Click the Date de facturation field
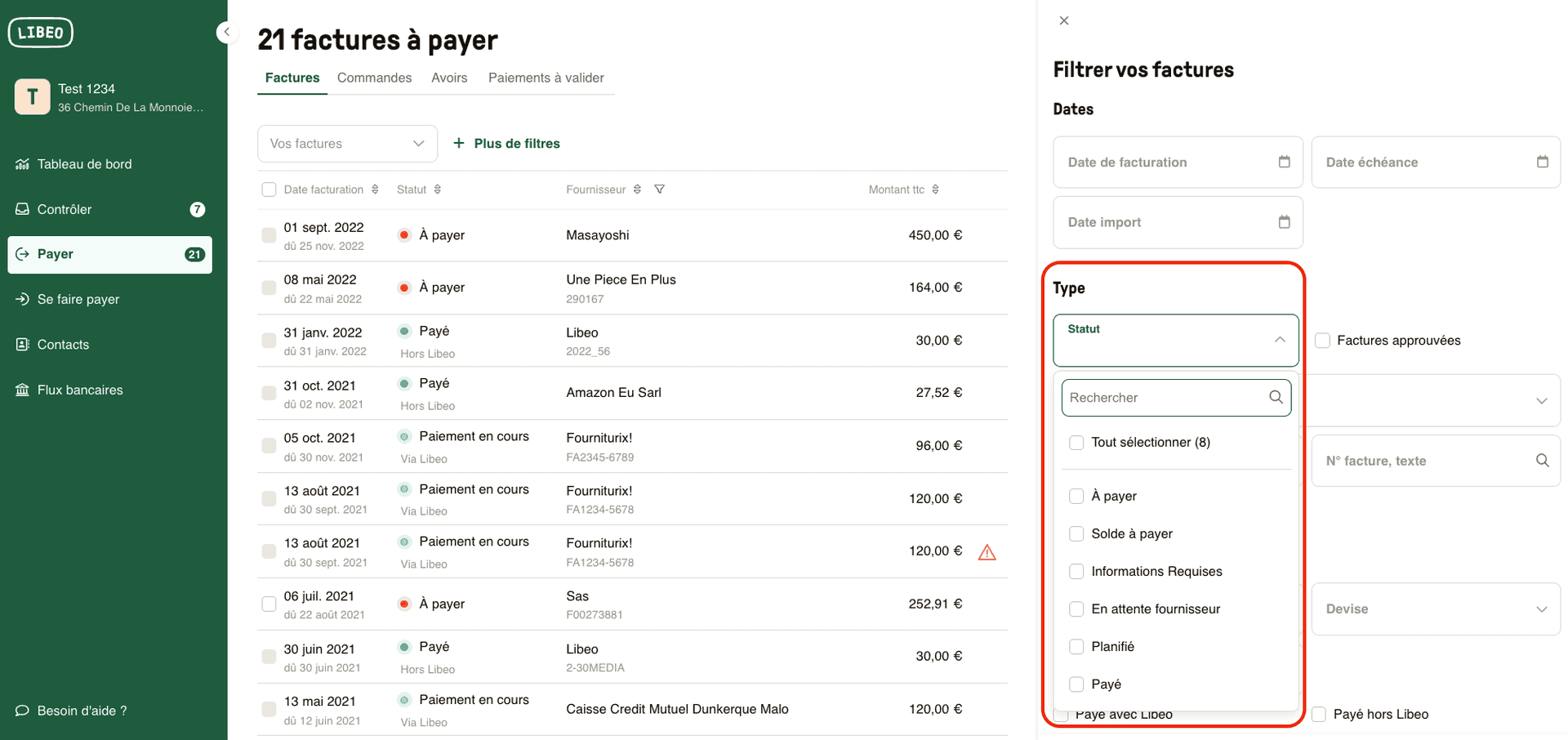The width and height of the screenshot is (1568, 740). pos(1178,162)
